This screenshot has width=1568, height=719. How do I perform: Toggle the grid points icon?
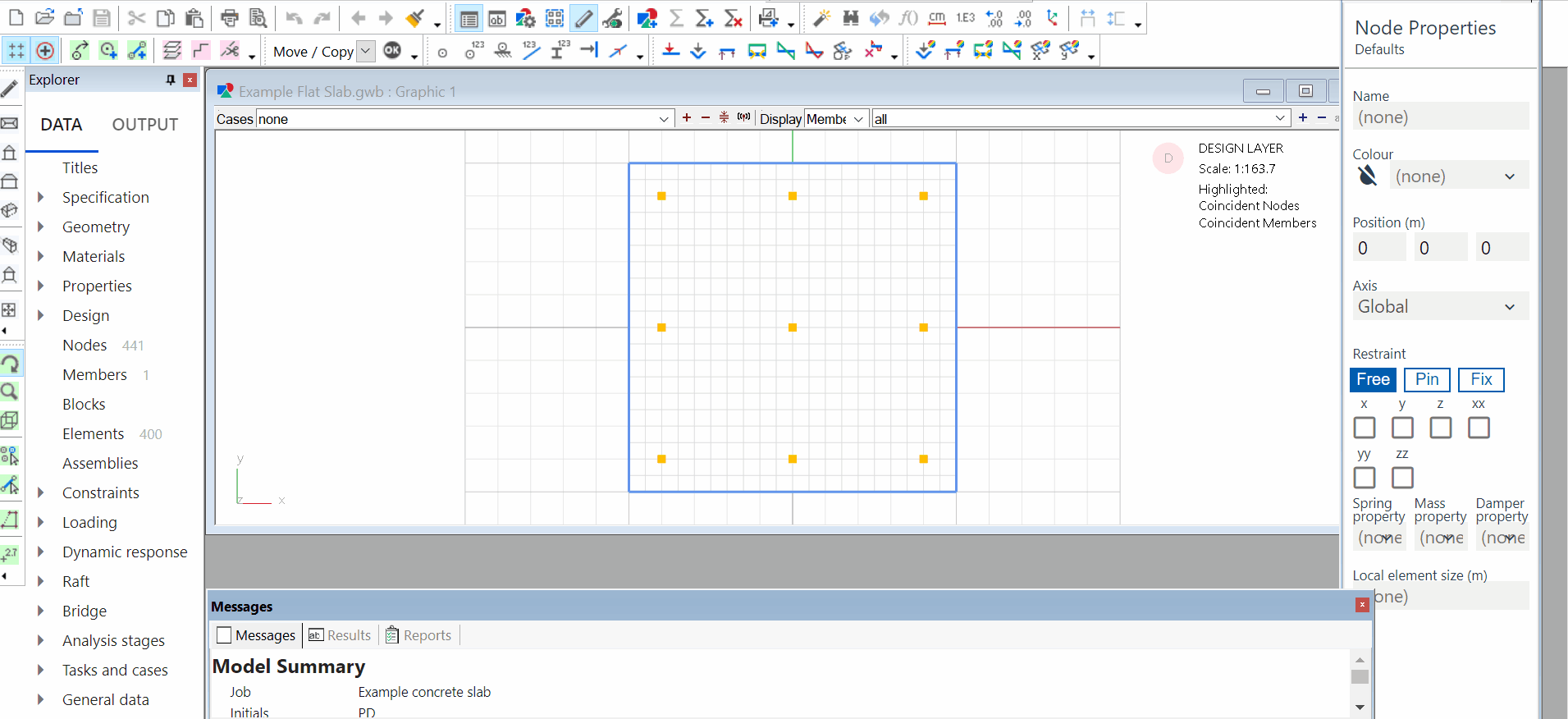tap(16, 51)
